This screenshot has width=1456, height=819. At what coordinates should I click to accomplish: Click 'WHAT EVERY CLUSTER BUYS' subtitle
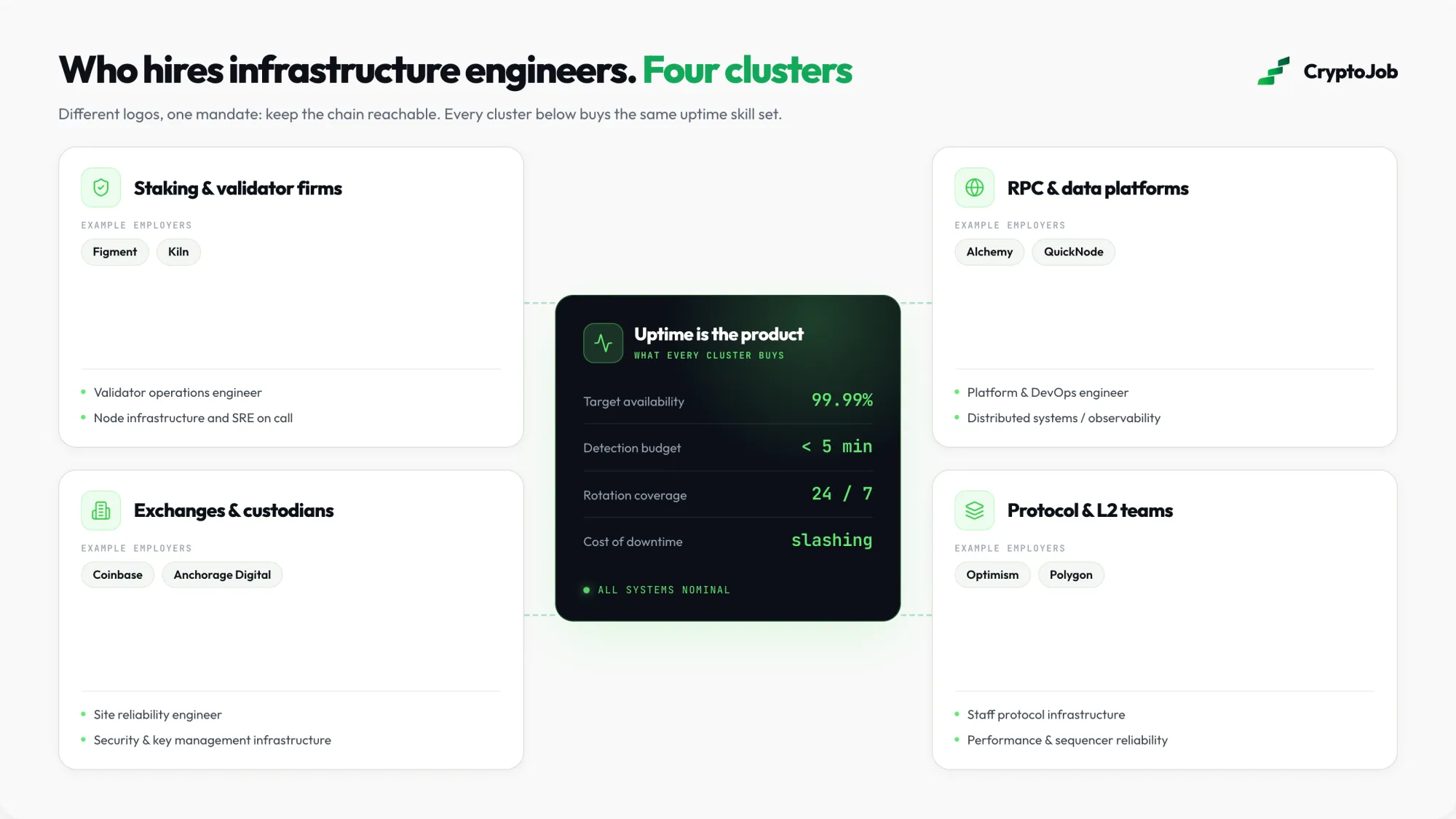pyautogui.click(x=709, y=355)
